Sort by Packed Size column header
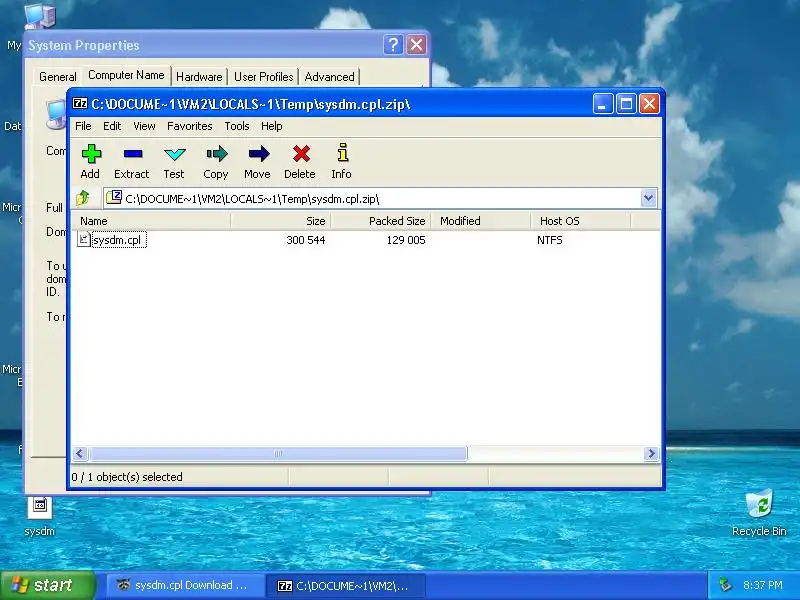 coord(381,221)
